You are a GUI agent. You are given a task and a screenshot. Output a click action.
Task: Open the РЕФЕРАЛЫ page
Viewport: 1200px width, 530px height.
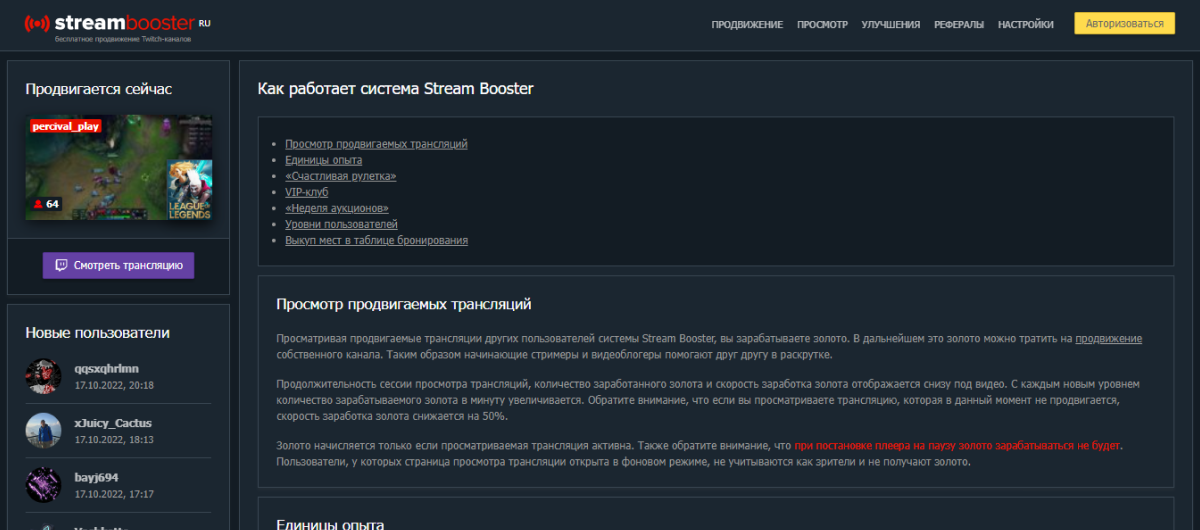pyautogui.click(x=958, y=25)
